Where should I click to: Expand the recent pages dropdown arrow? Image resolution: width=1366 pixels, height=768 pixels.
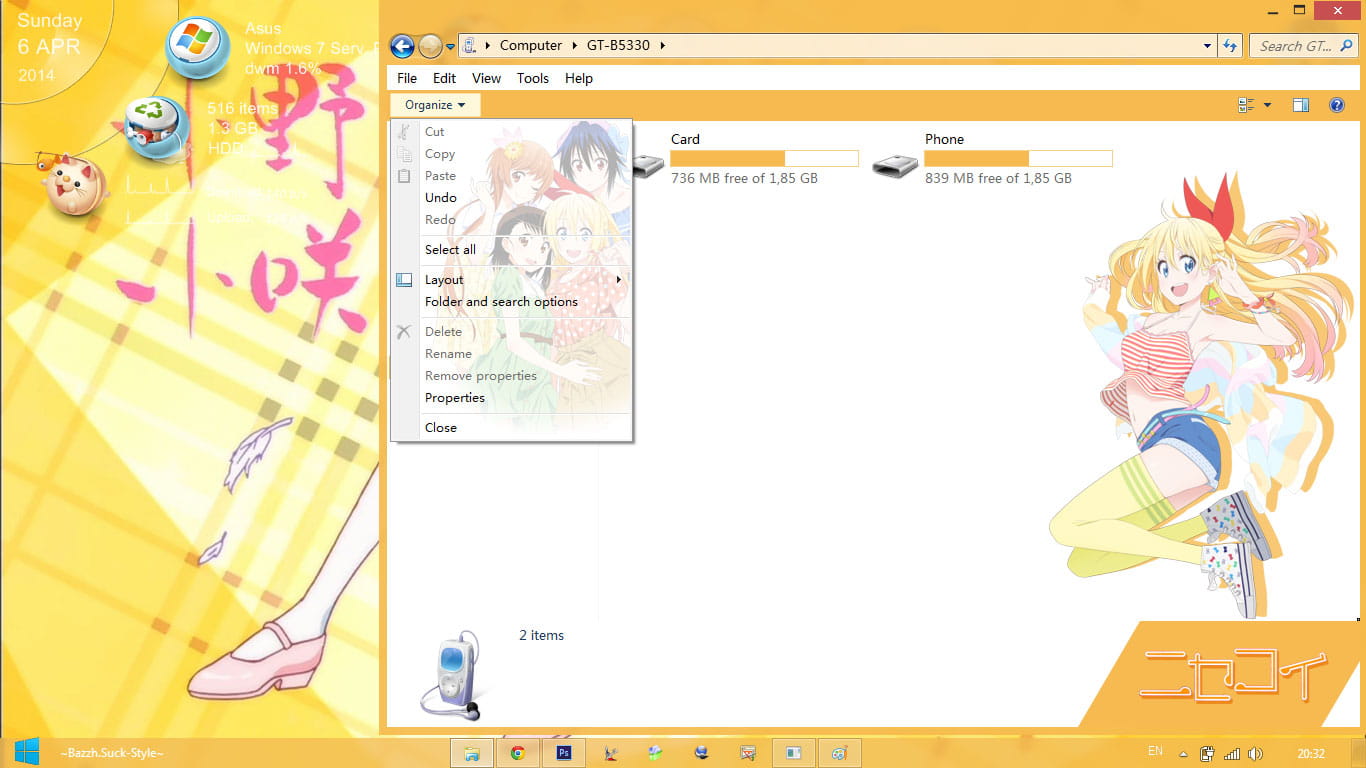pyautogui.click(x=450, y=46)
